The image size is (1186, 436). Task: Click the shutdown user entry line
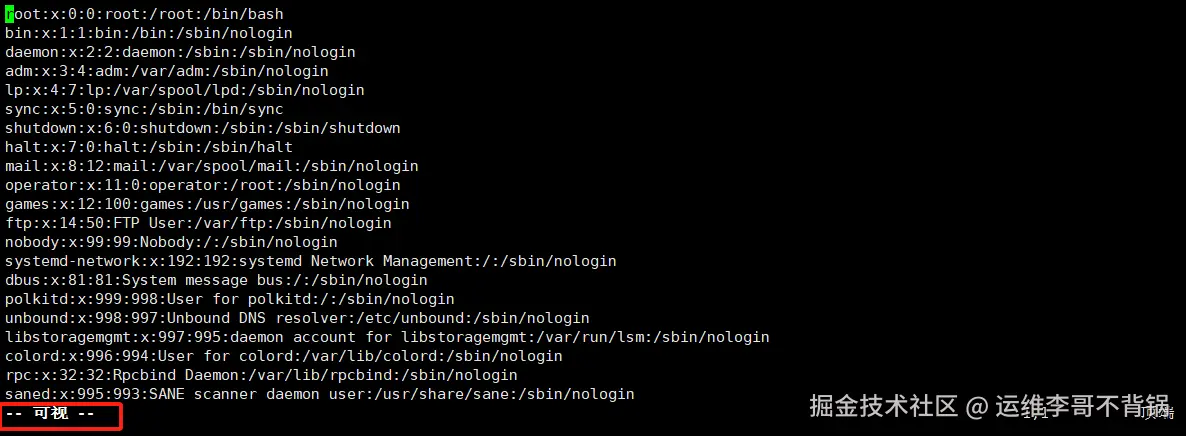[x=202, y=128]
